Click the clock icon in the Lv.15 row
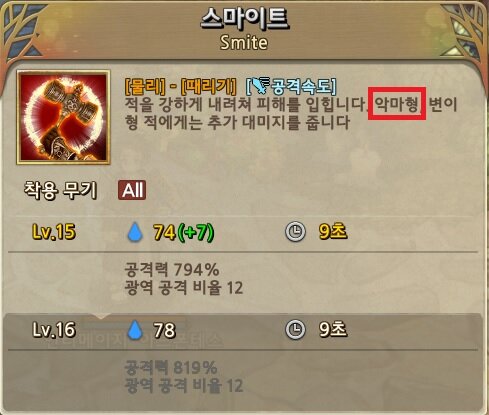This screenshot has width=489, height=415. (295, 231)
